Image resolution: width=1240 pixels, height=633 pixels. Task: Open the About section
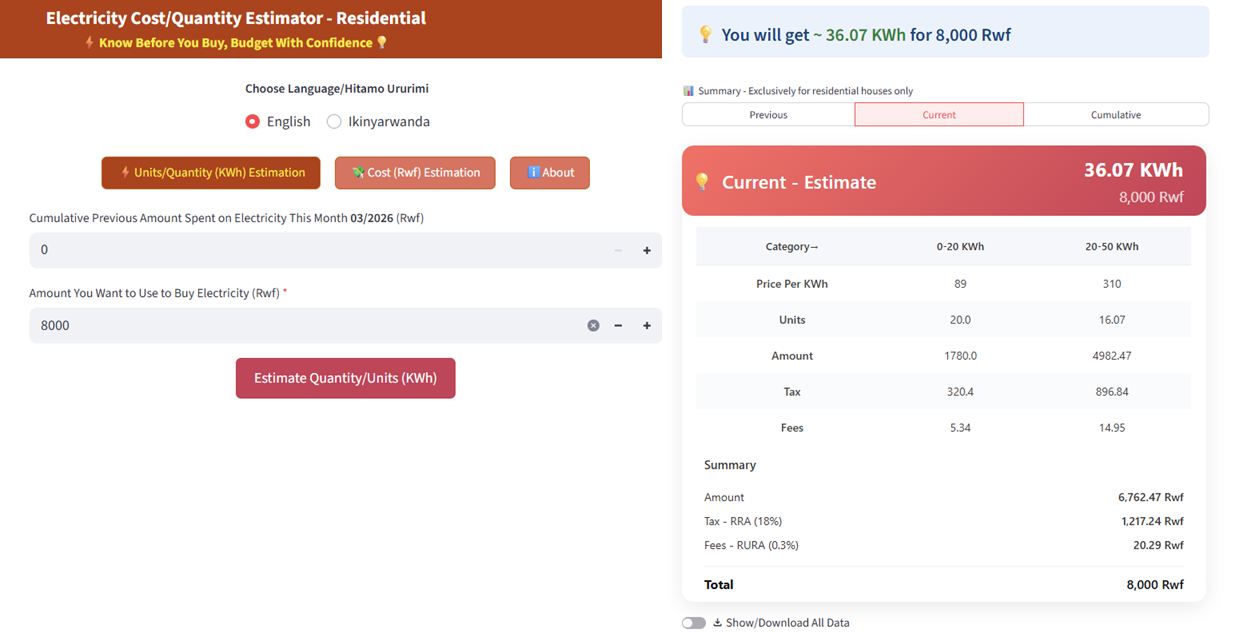pos(549,173)
